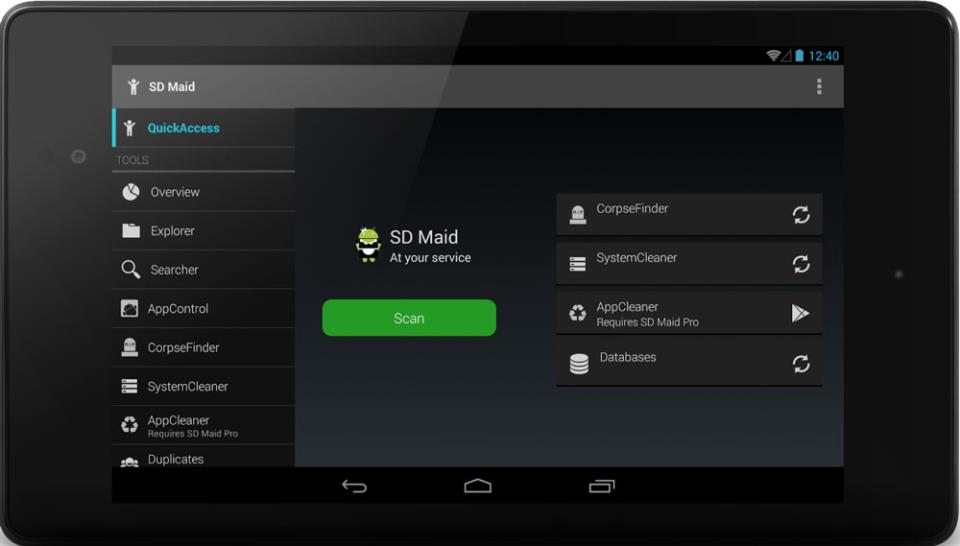Click the CorpseFinder card label

tap(632, 209)
